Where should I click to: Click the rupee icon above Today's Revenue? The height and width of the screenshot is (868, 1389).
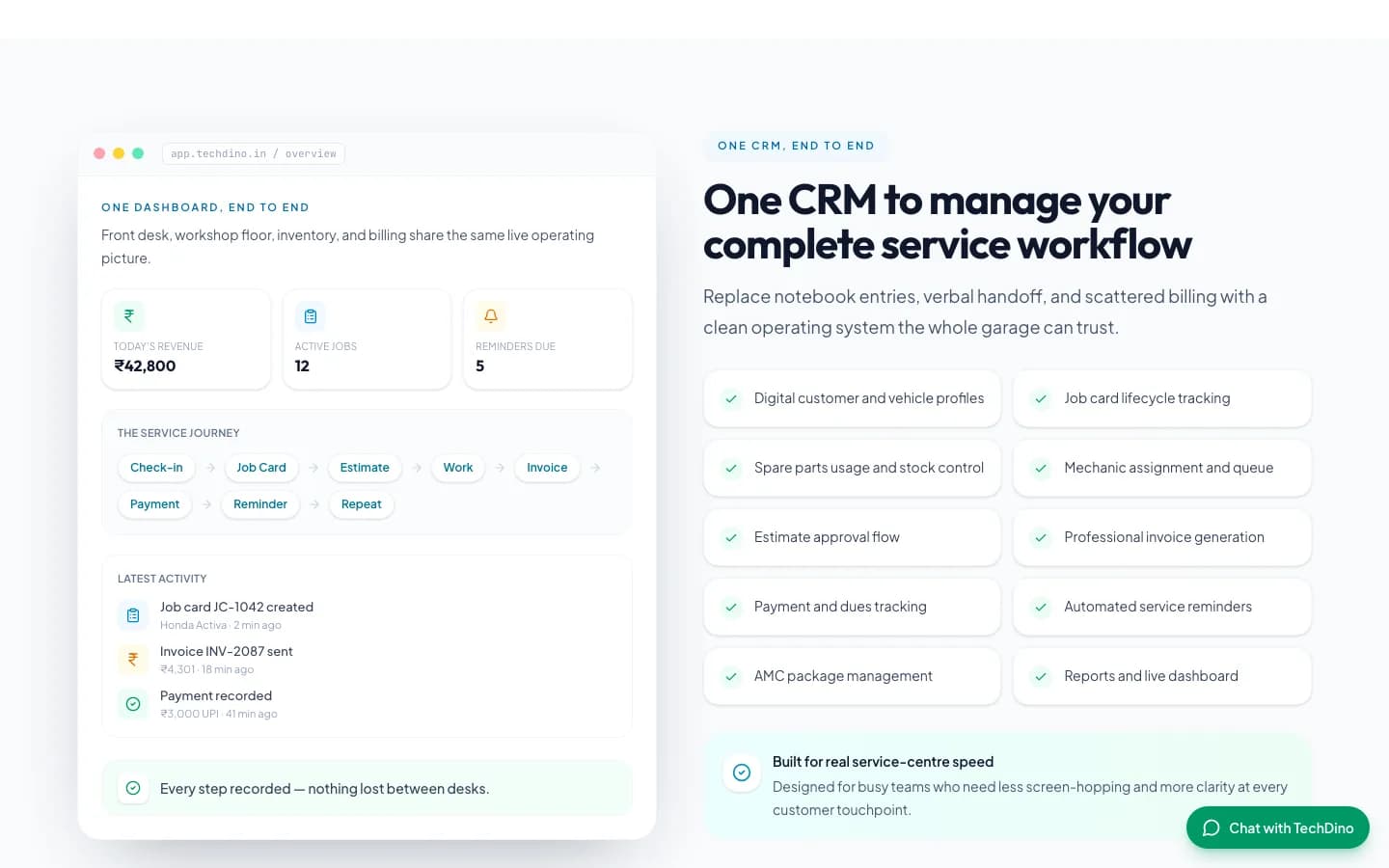[129, 315]
